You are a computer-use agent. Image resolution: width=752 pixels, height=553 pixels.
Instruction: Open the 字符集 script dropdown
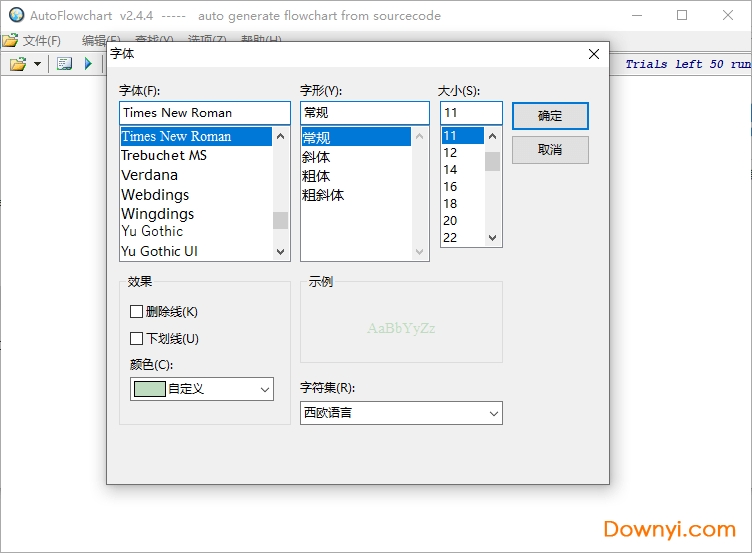pos(493,413)
